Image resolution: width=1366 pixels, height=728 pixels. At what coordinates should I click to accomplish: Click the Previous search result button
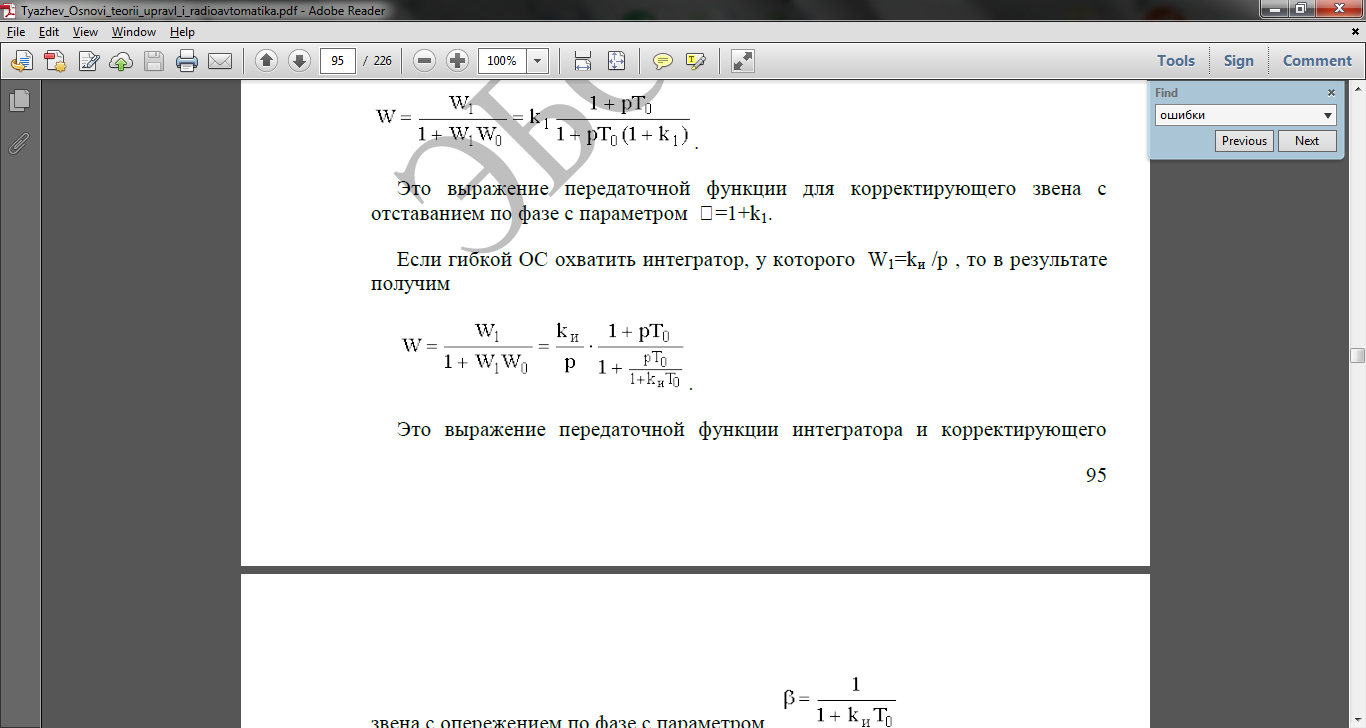[x=1244, y=141]
